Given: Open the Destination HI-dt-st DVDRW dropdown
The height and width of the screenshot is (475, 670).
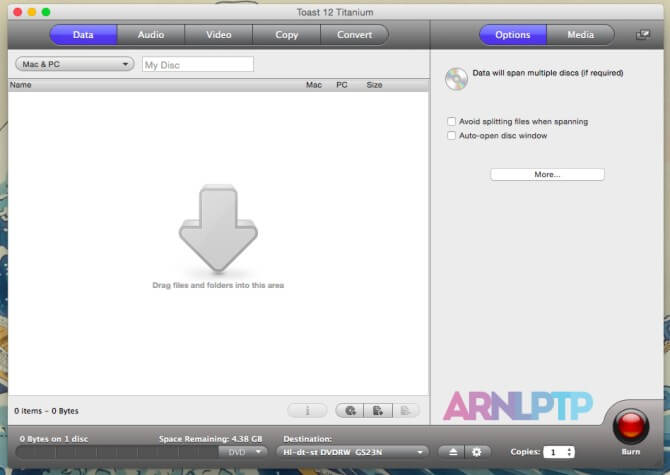Looking at the screenshot, I should [x=353, y=452].
